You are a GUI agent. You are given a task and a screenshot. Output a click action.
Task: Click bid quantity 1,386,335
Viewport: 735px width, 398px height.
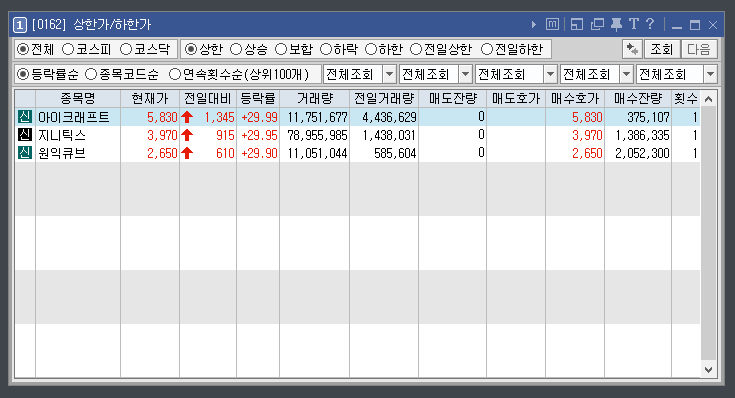(642, 135)
